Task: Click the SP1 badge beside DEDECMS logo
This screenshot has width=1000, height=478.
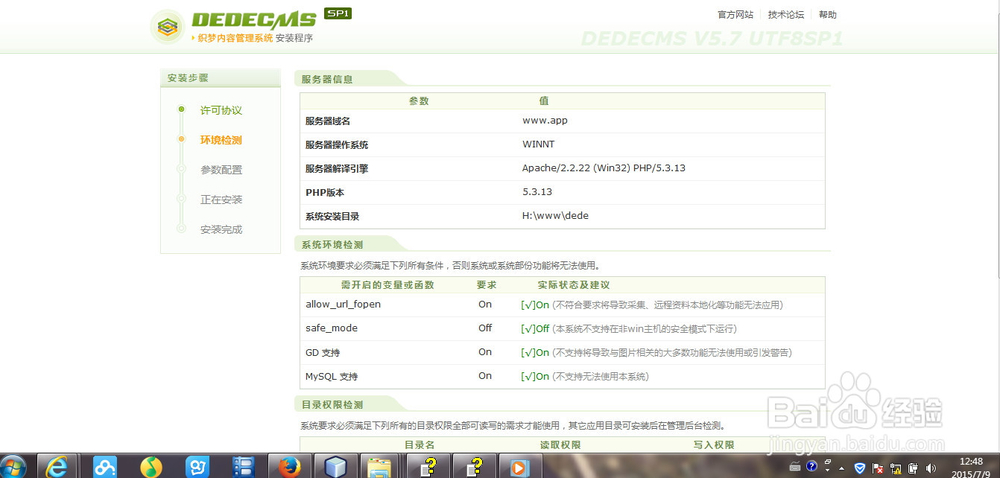Action: click(338, 13)
